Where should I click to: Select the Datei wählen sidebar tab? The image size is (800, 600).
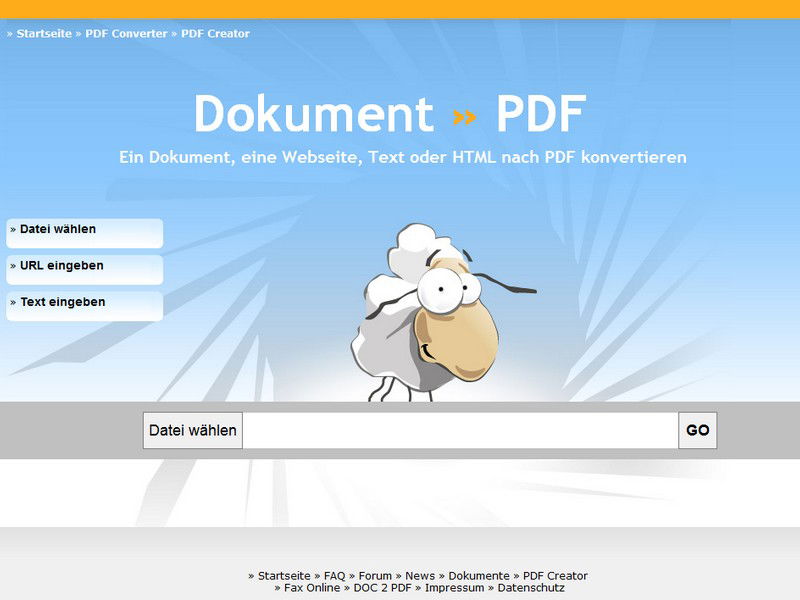[x=85, y=233]
